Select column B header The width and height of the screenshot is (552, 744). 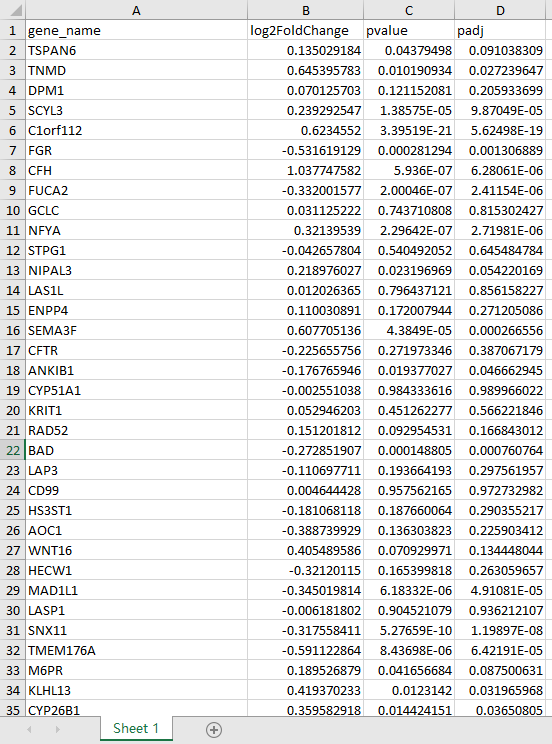tap(306, 10)
